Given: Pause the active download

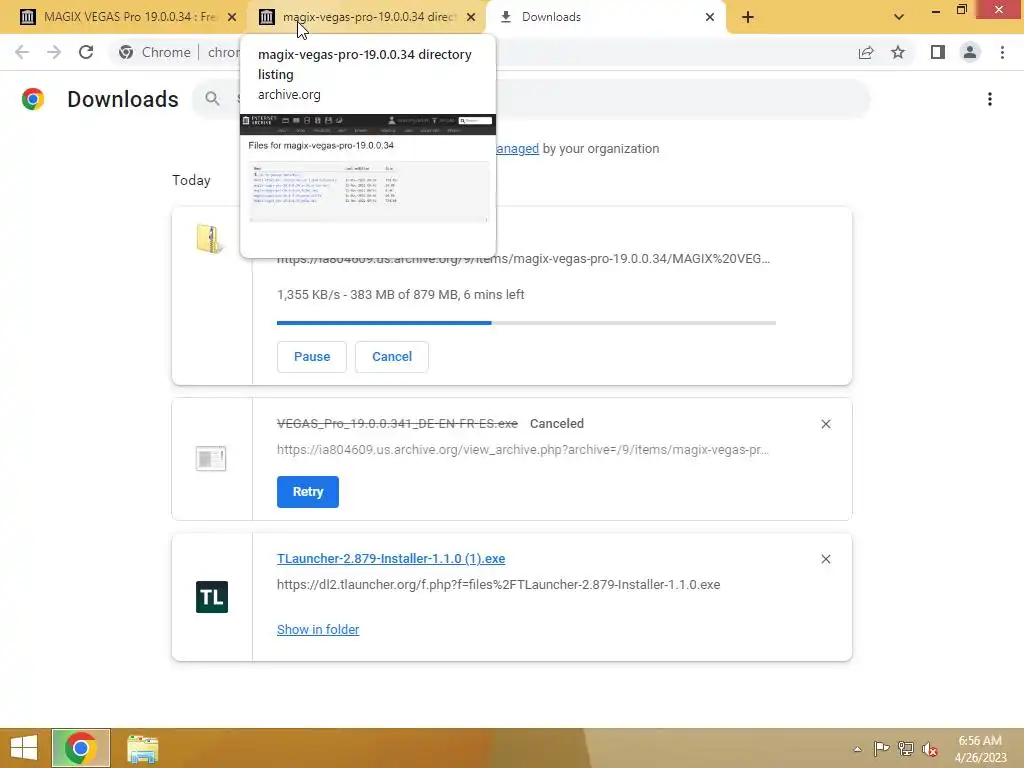Looking at the screenshot, I should tap(312, 357).
